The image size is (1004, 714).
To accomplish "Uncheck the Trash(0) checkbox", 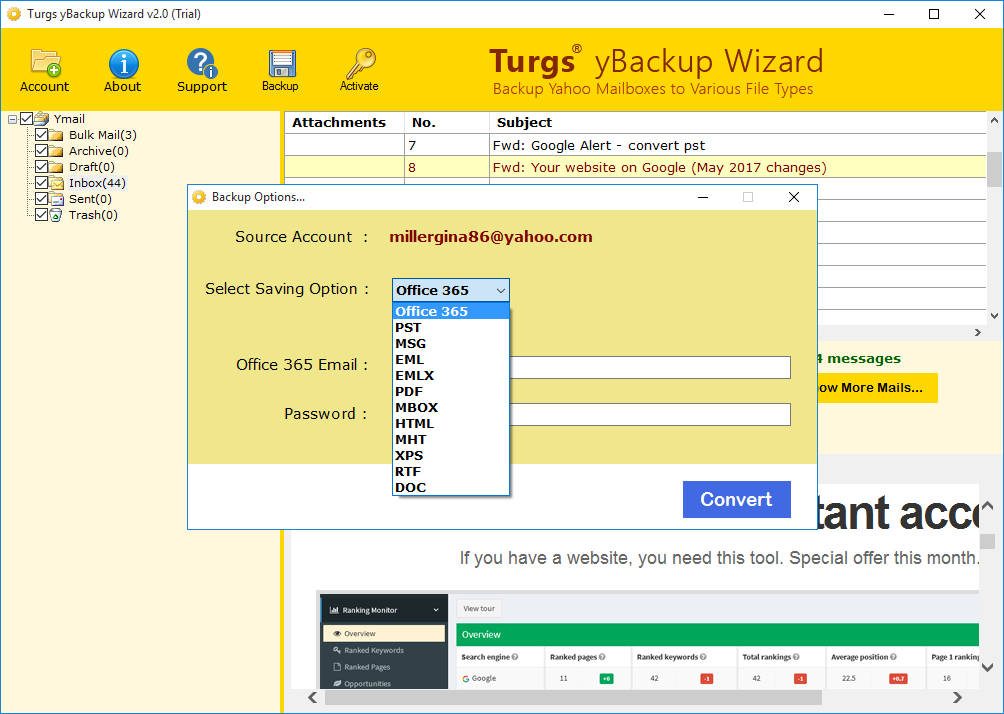I will tap(42, 215).
